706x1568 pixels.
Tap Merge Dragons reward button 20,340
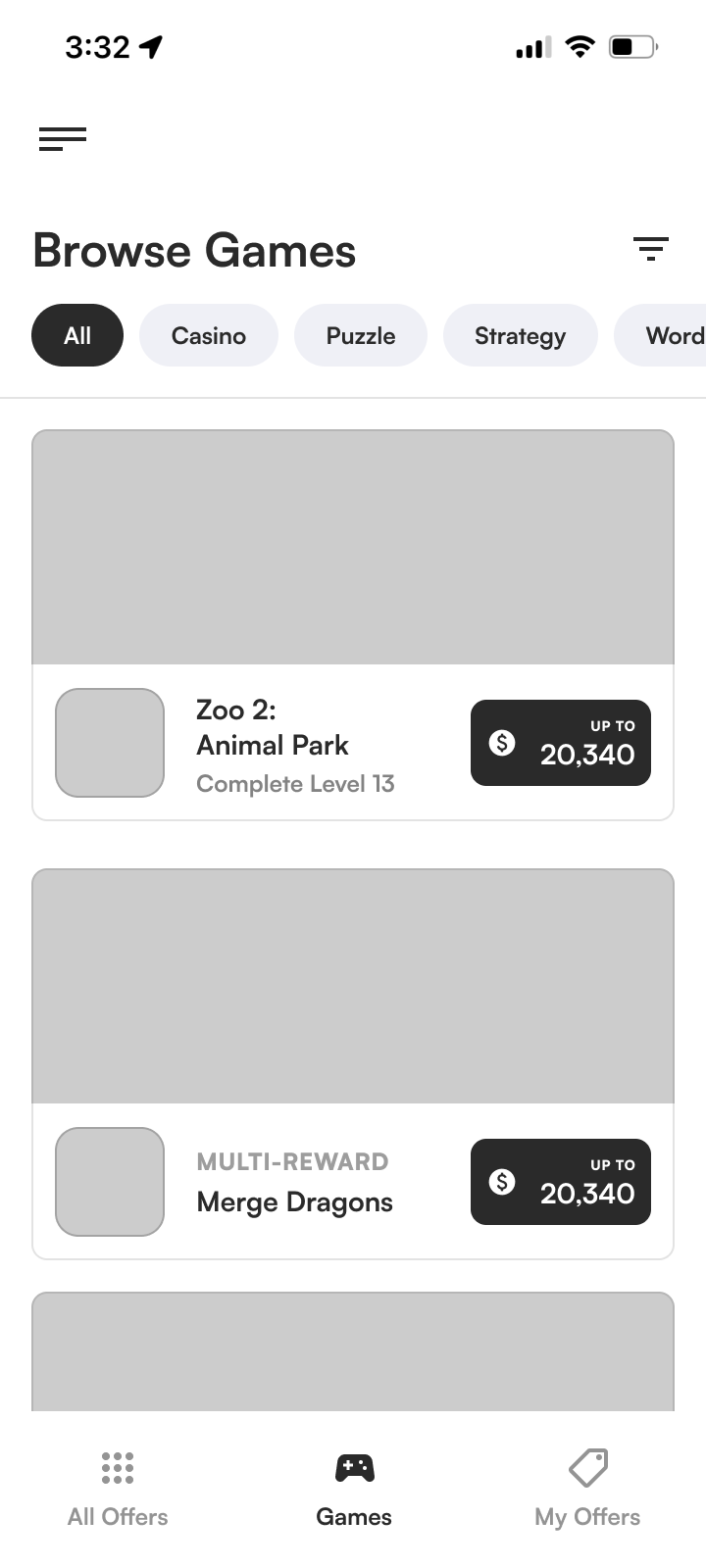pos(561,1182)
